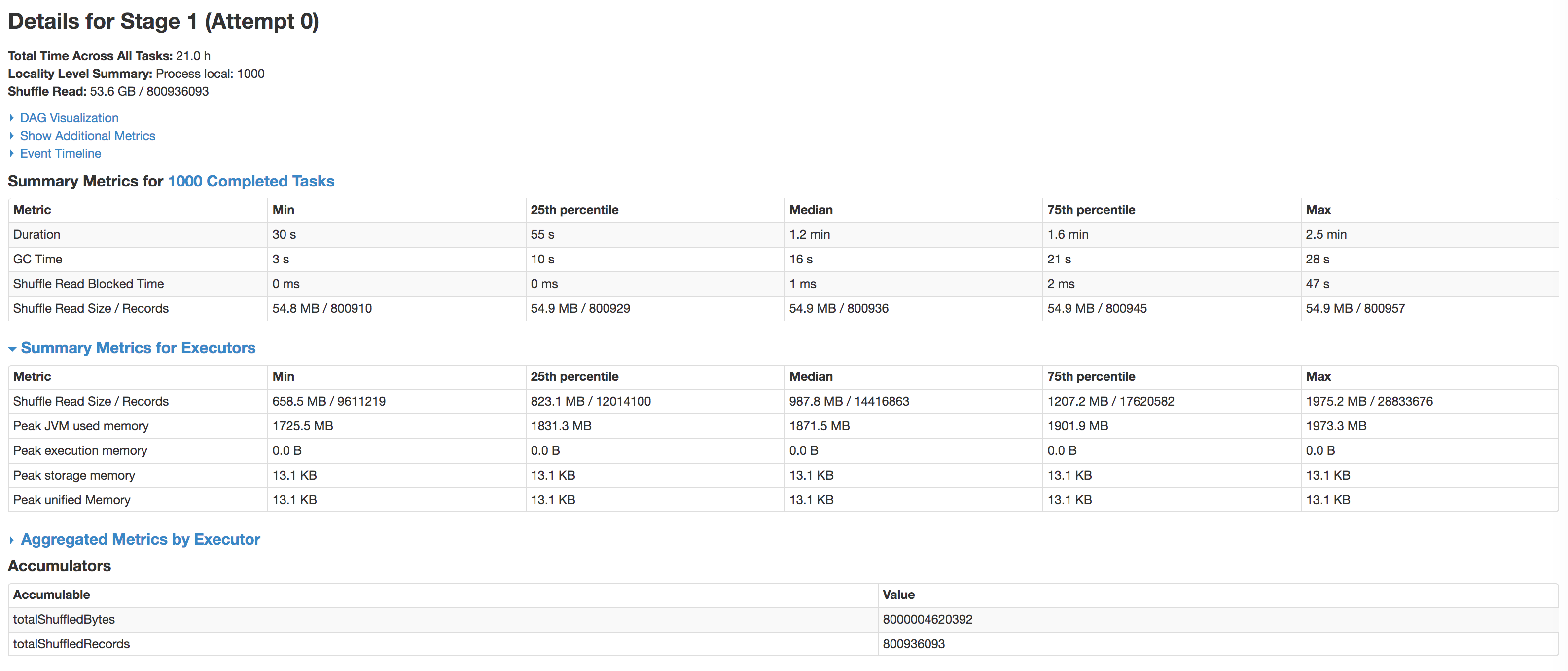This screenshot has width=1568, height=671.
Task: Click the GC Time metric row label
Action: (38, 259)
